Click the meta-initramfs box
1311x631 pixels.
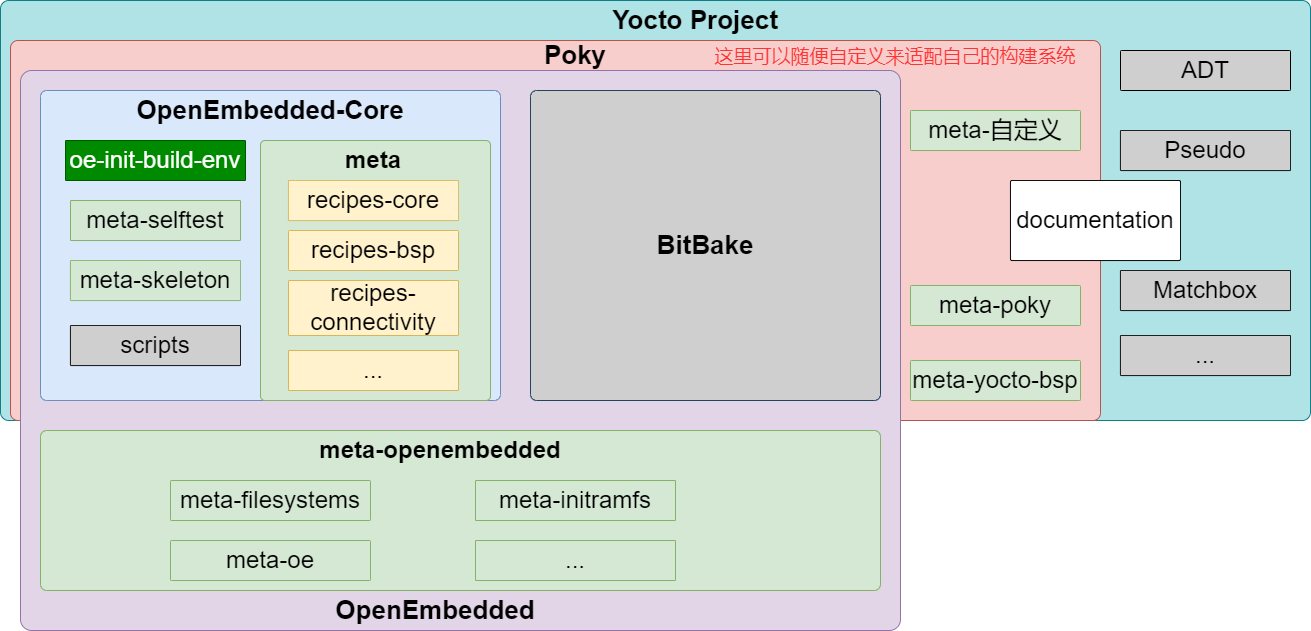coord(575,500)
